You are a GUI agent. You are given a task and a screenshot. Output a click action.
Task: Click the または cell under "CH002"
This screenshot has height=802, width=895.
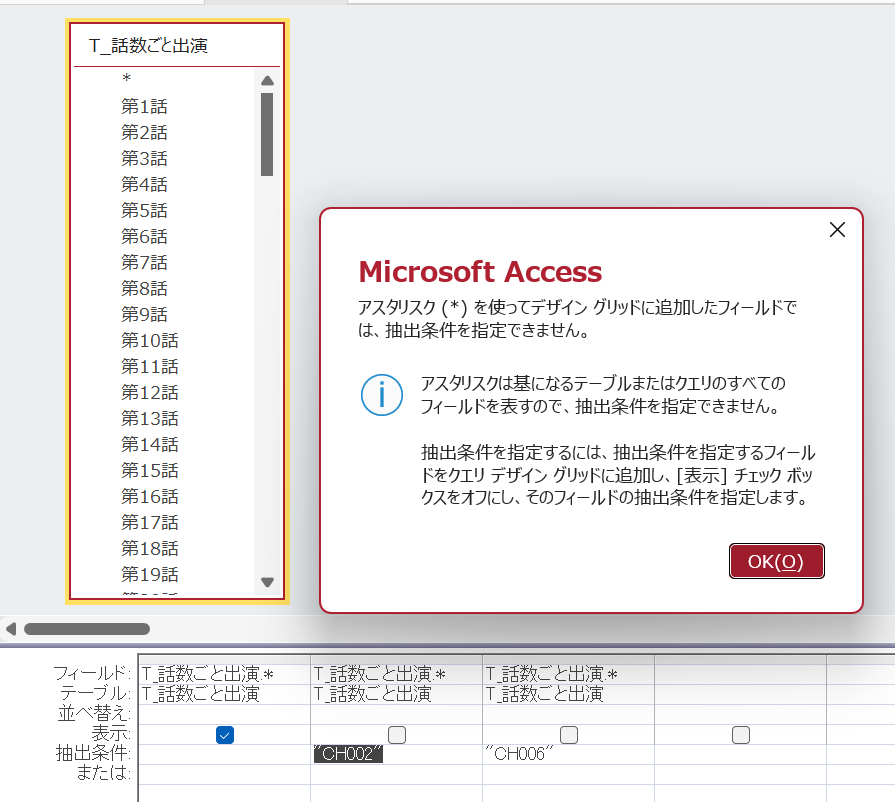pyautogui.click(x=397, y=773)
